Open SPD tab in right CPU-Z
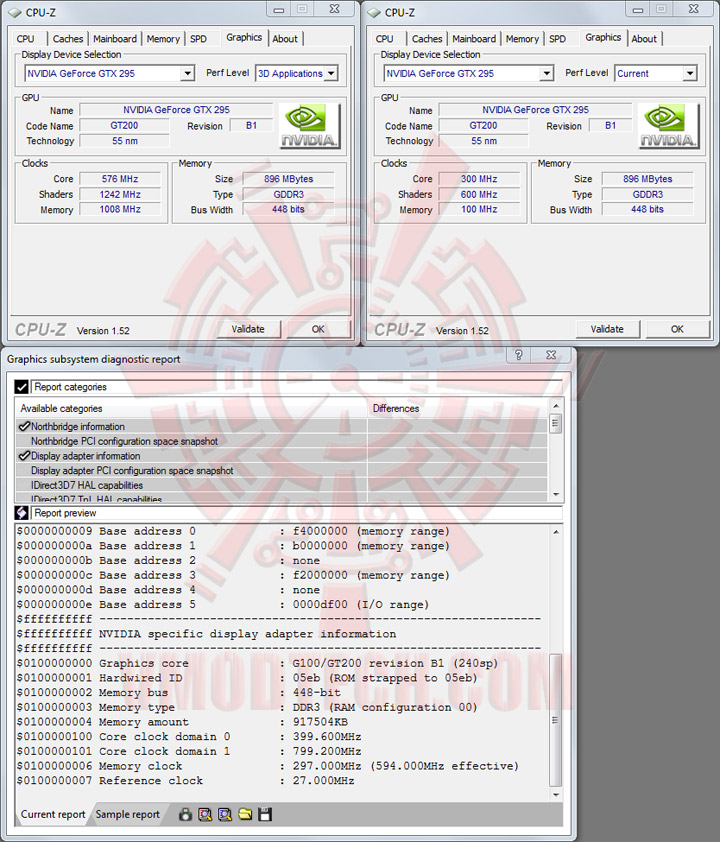 click(557, 39)
